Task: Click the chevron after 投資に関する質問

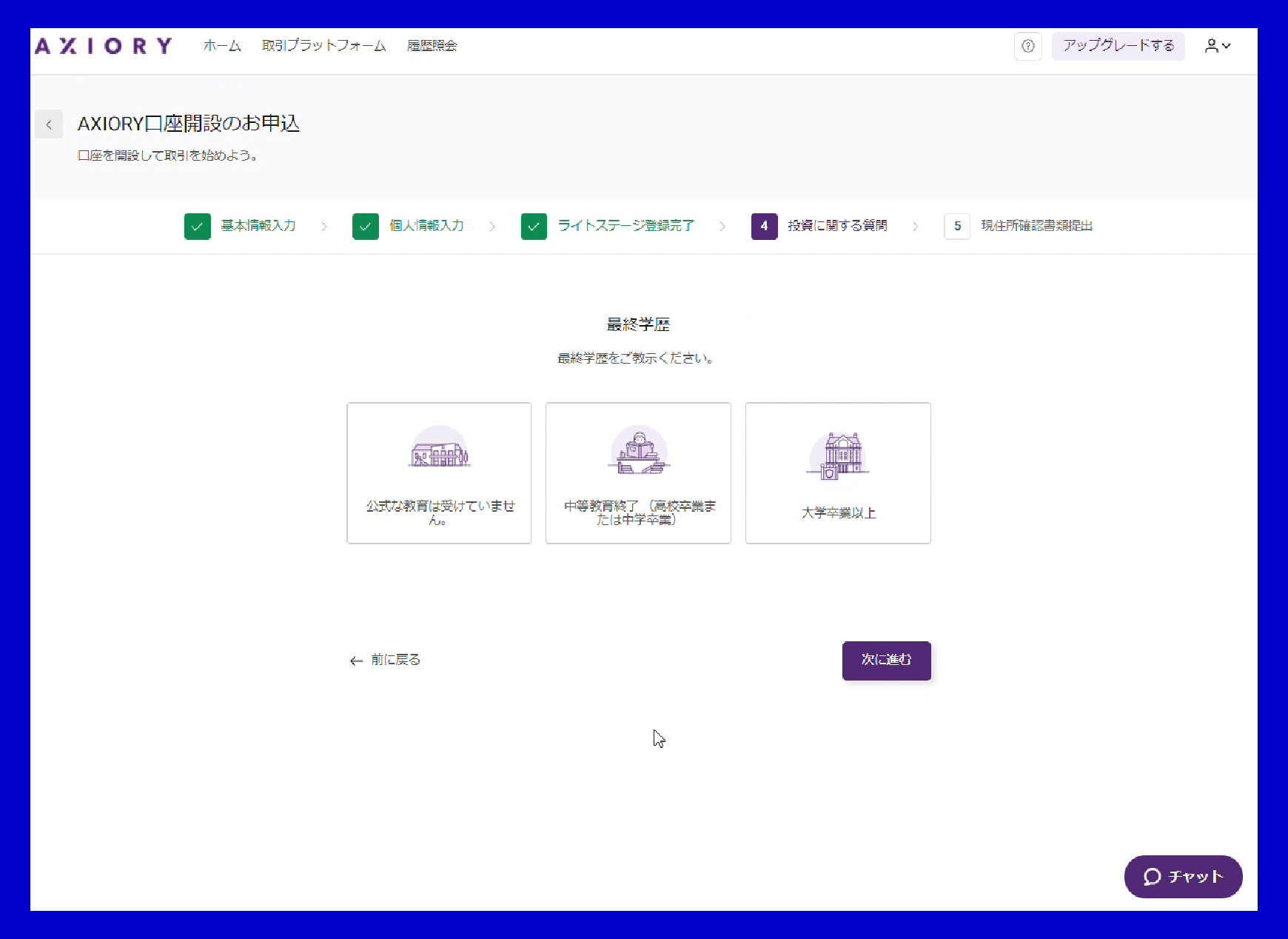Action: 916,227
